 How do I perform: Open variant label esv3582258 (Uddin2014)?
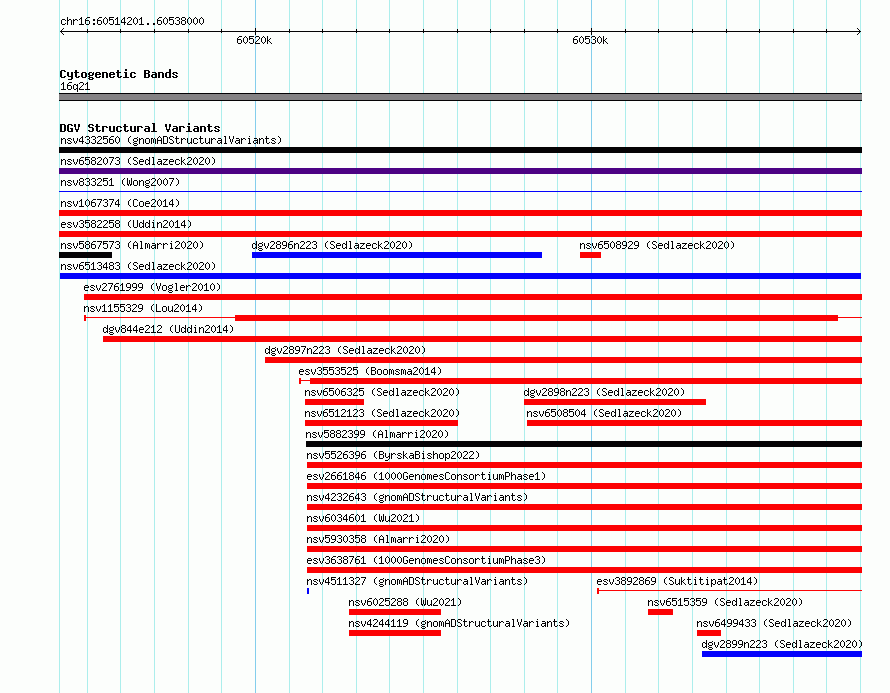click(126, 224)
